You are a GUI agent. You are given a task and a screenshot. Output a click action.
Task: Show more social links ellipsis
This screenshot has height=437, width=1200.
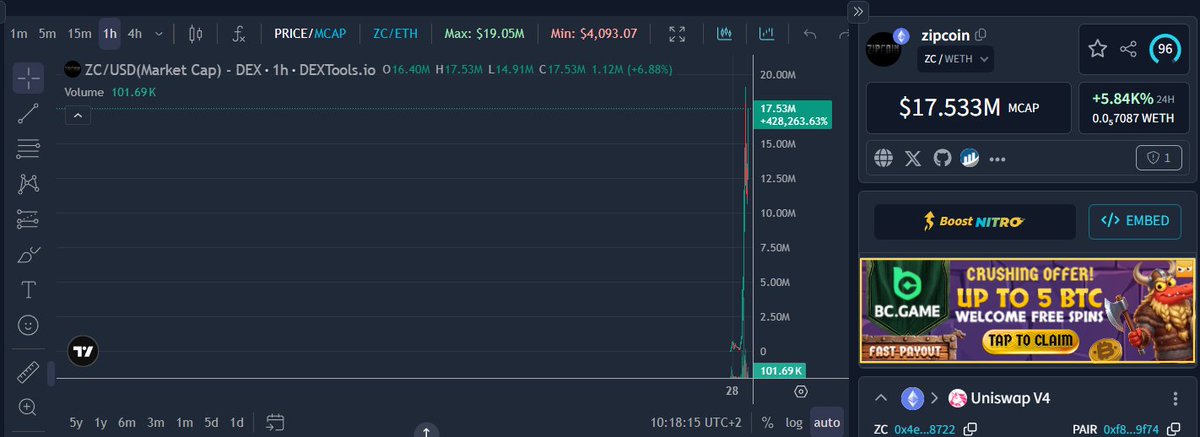pos(998,159)
